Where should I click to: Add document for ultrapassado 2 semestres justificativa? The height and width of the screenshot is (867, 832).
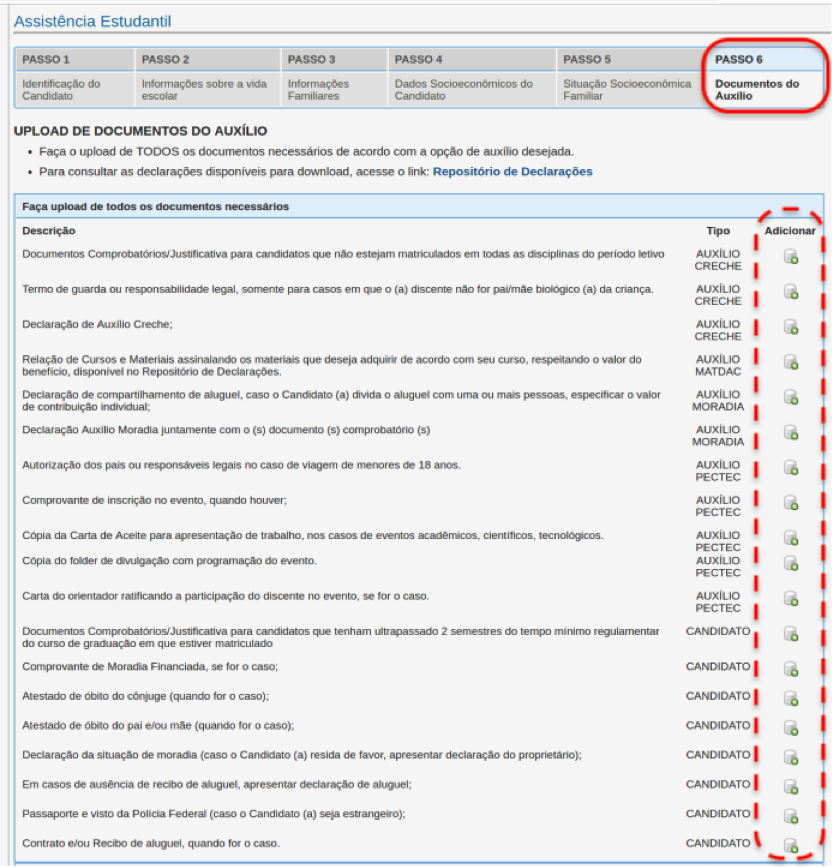[791, 634]
